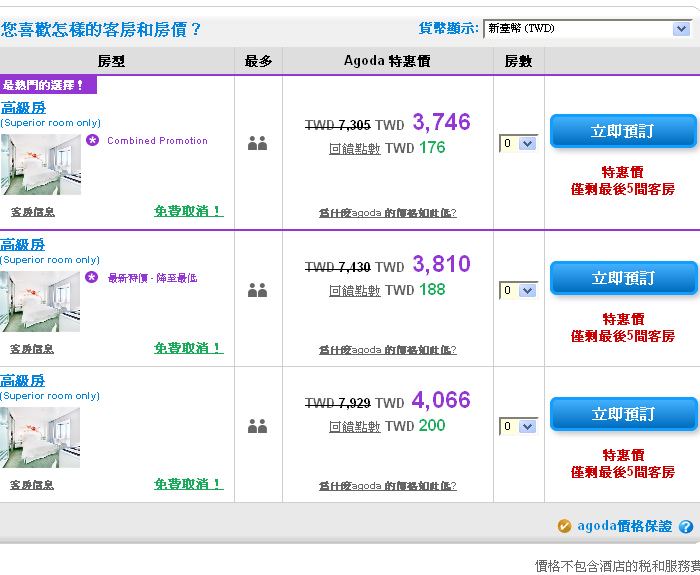Click the struck-through price TWD 7,929

[x=338, y=403]
